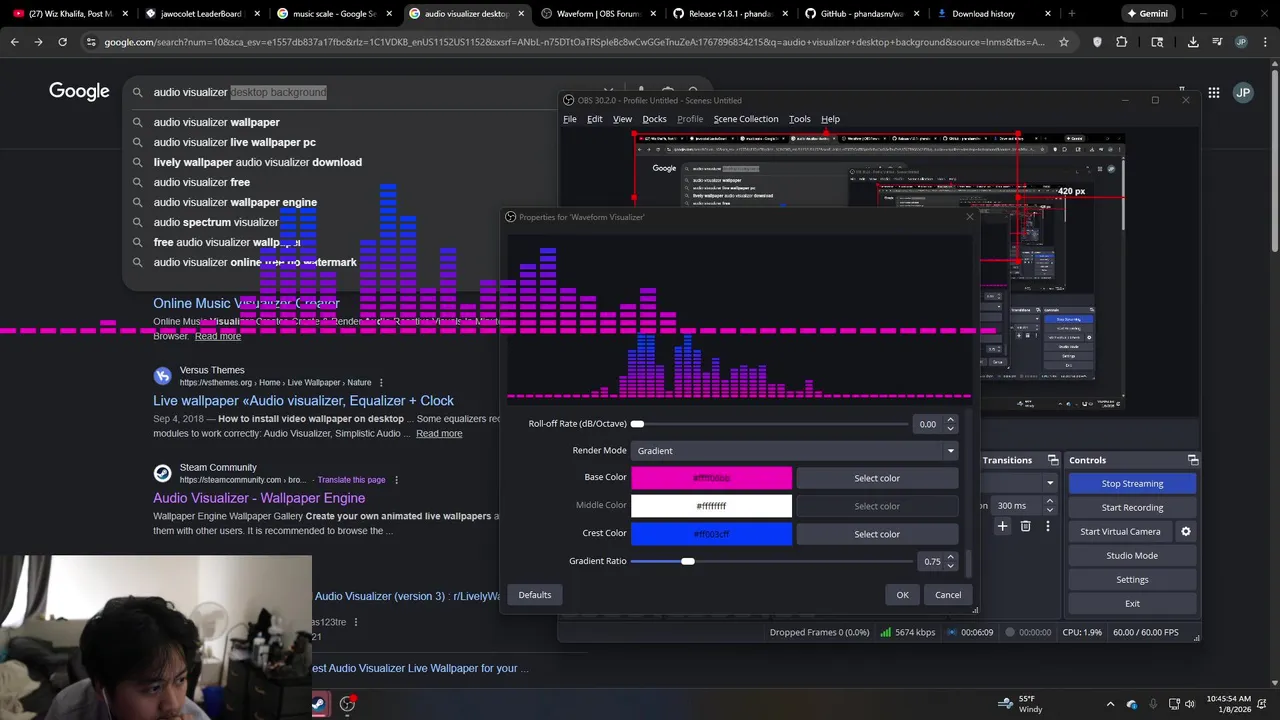Open the three-dot transition options in OBS
Image resolution: width=1280 pixels, height=720 pixels.
[1048, 526]
